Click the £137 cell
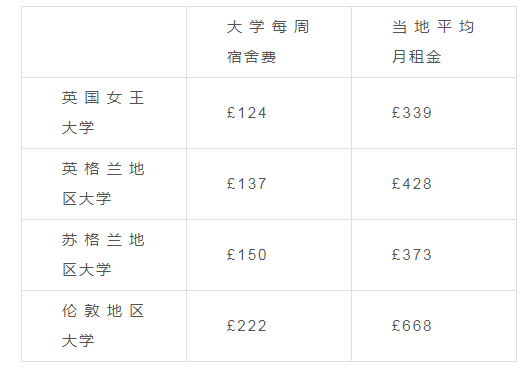Screen dimensions: 531x375 click(247, 184)
